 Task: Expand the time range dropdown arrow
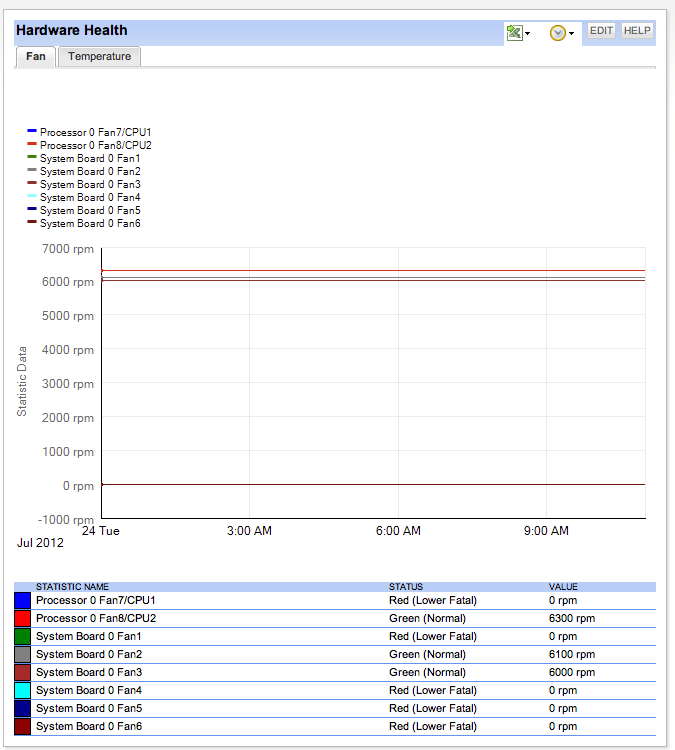coord(571,33)
